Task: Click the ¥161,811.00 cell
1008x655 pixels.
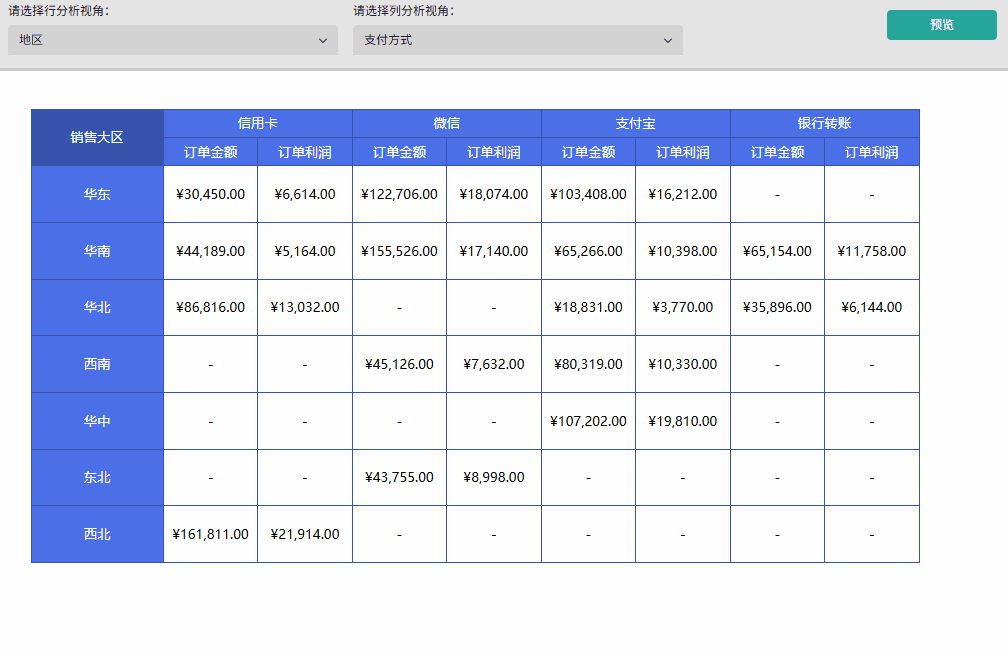Action: click(210, 534)
